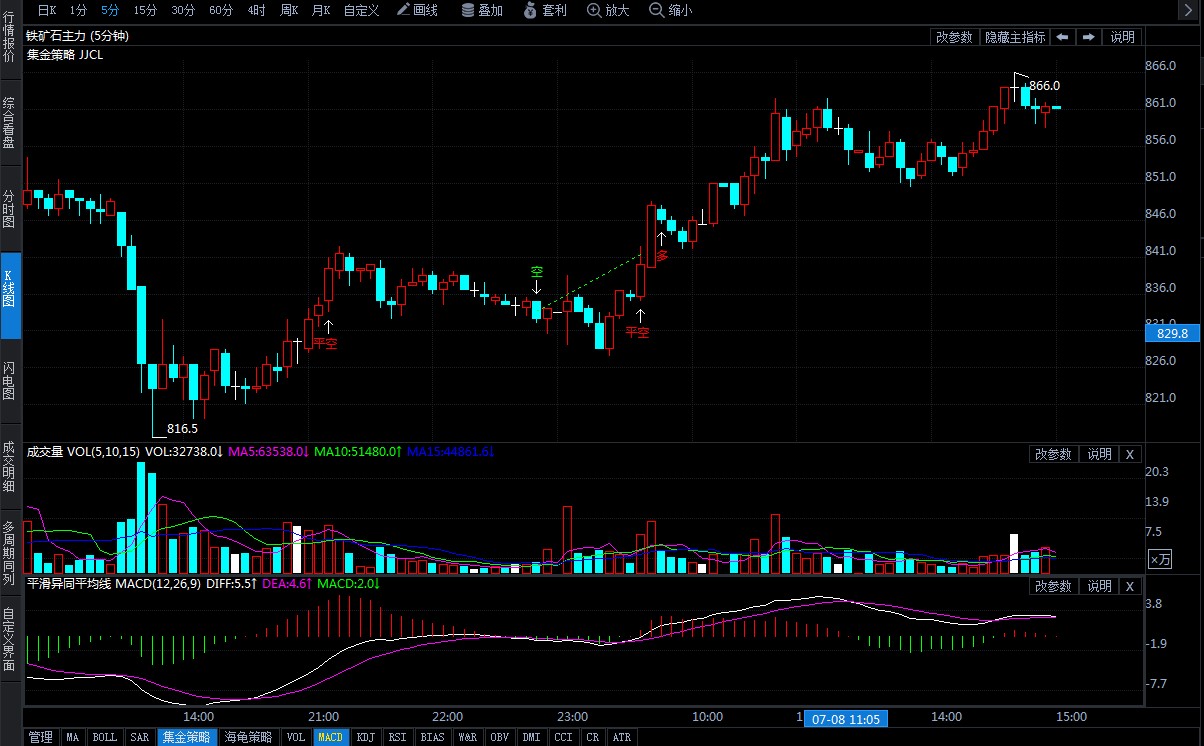Click the 07-08 11:05 time marker
This screenshot has height=746, width=1204.
click(846, 718)
